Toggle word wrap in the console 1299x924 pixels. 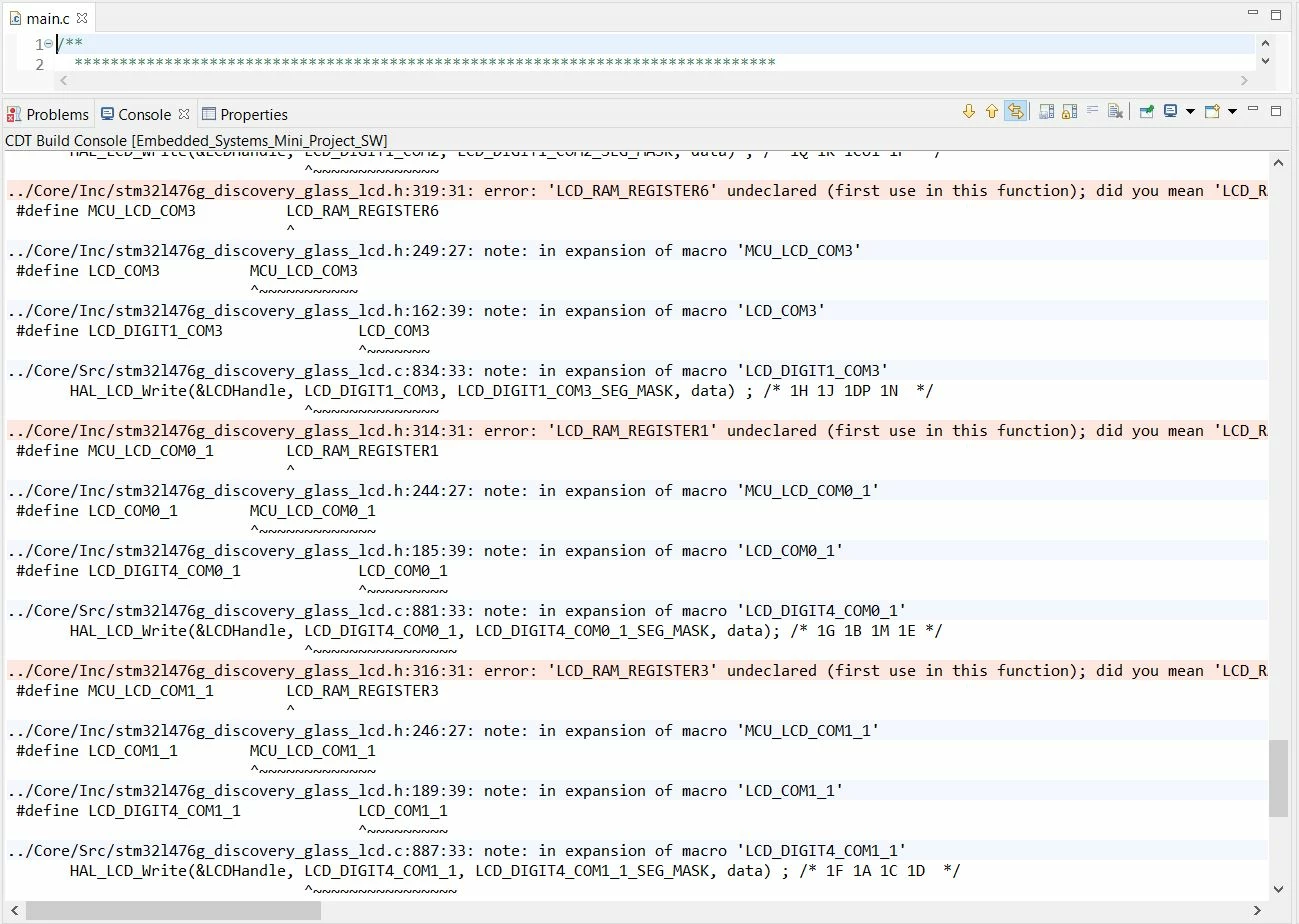1093,112
